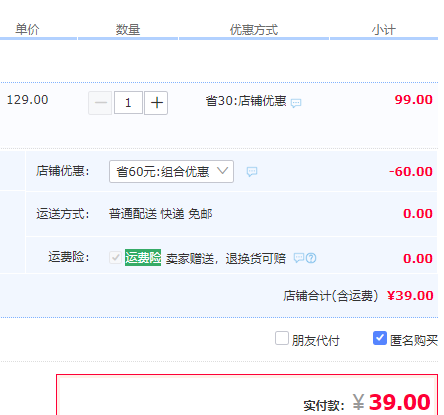Click the 普通配送 快递 免邮 shipping text
Viewport: 444px width, 415px height.
coord(161,213)
